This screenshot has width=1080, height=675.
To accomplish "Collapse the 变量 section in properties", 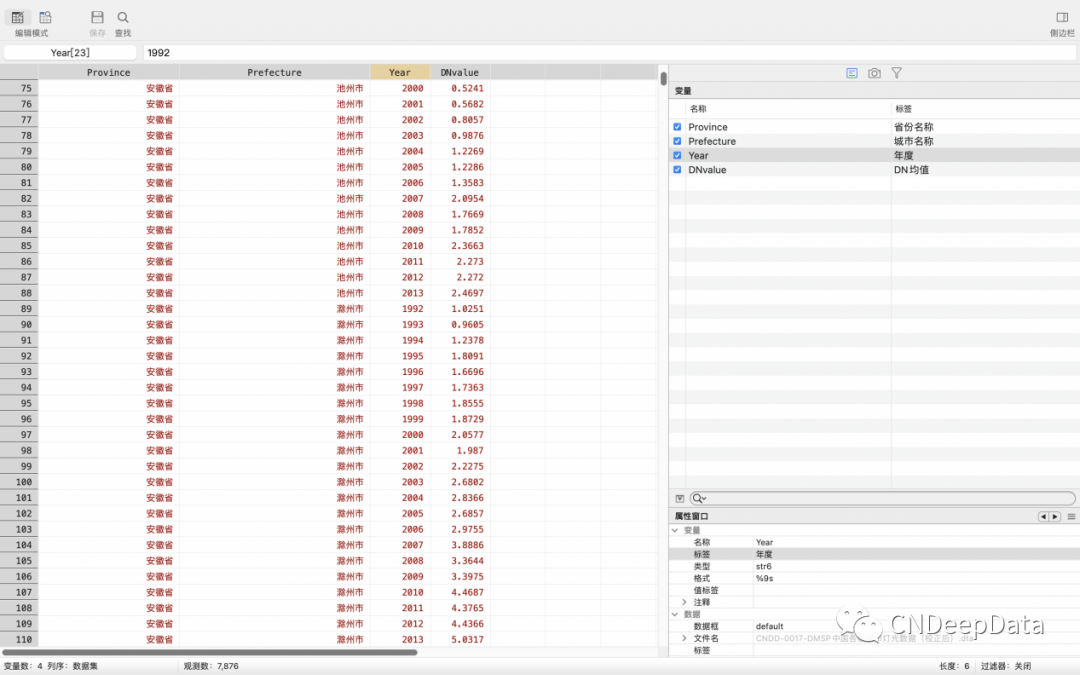I will pos(675,530).
